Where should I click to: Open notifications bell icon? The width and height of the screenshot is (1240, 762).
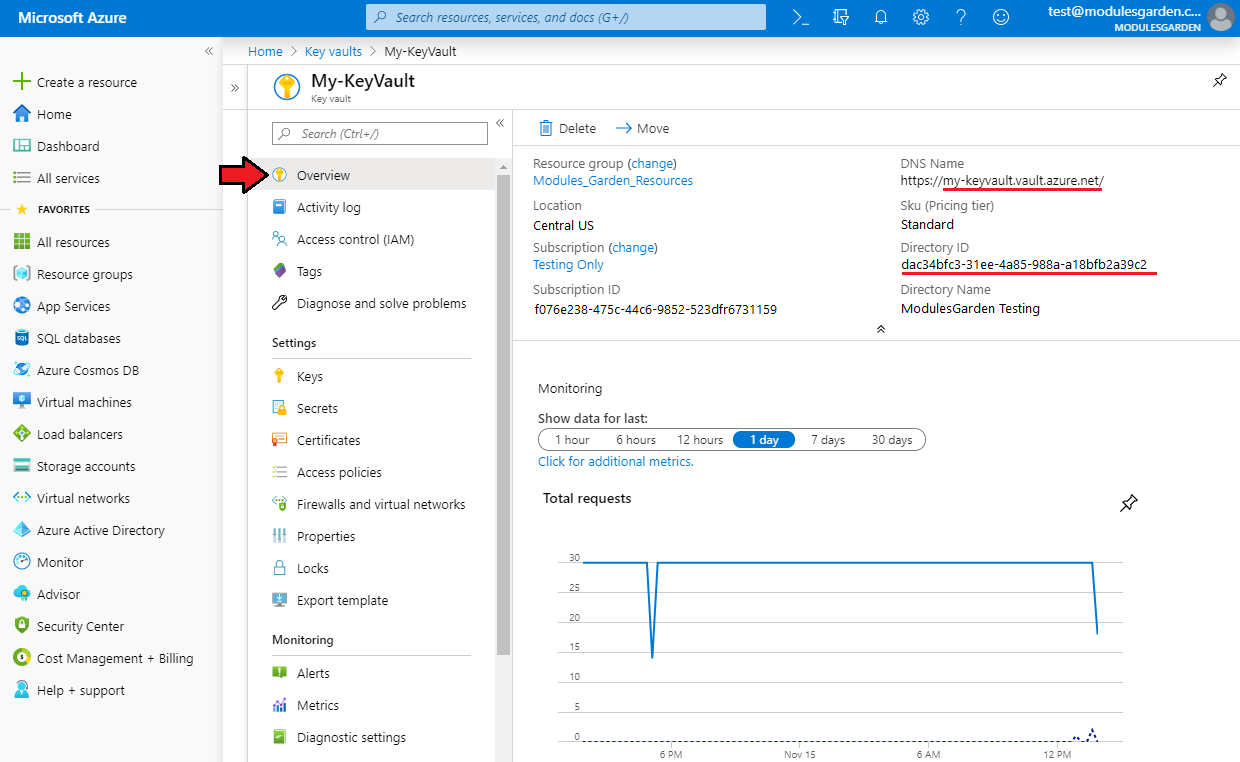coord(881,17)
